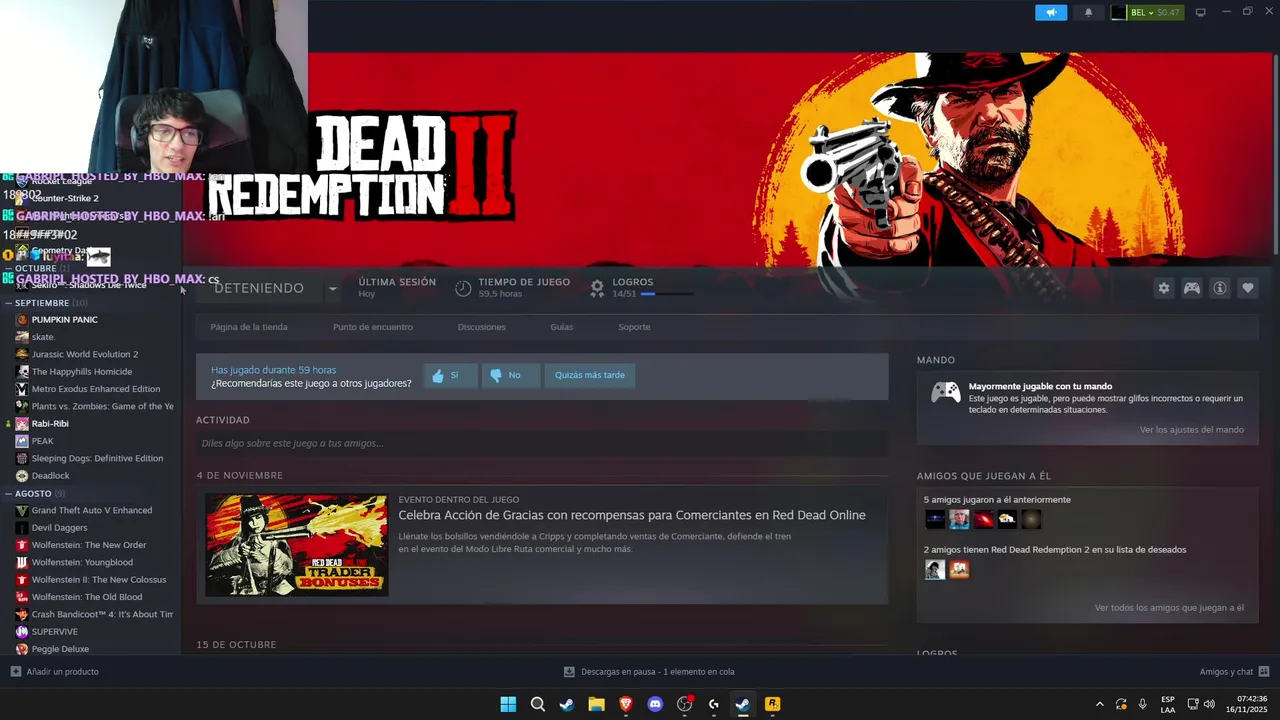Go to Página de la tienda tab
The width and height of the screenshot is (1280, 720).
click(x=249, y=327)
